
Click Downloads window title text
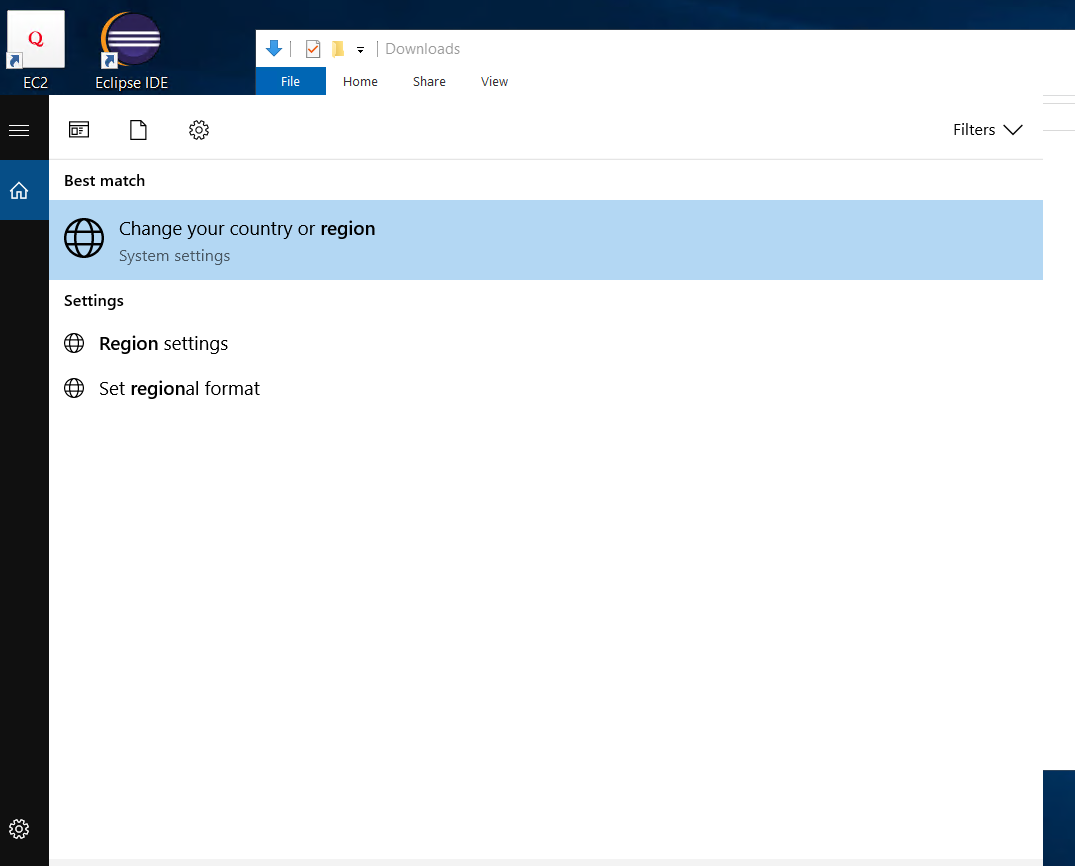tap(422, 49)
